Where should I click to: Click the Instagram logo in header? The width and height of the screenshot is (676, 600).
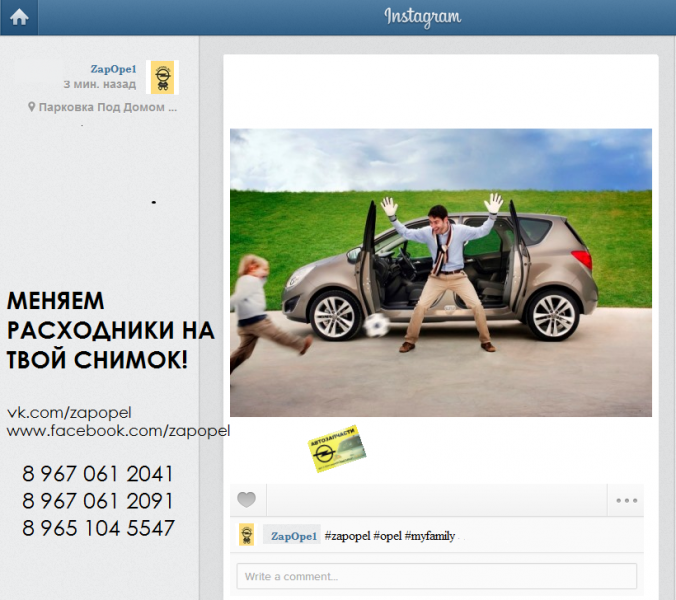pyautogui.click(x=423, y=17)
